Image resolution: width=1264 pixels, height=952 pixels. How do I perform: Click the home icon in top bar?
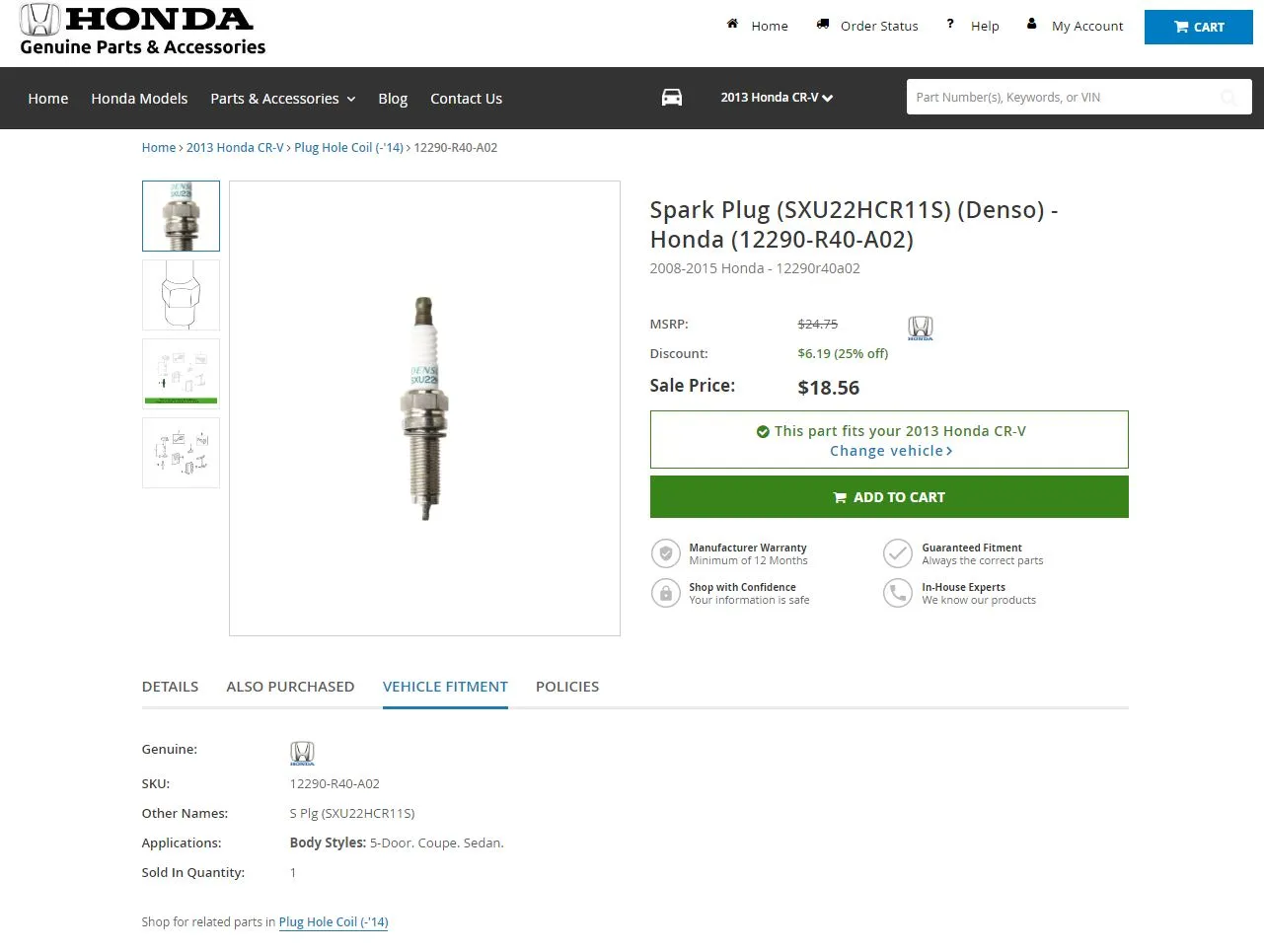pos(732,24)
